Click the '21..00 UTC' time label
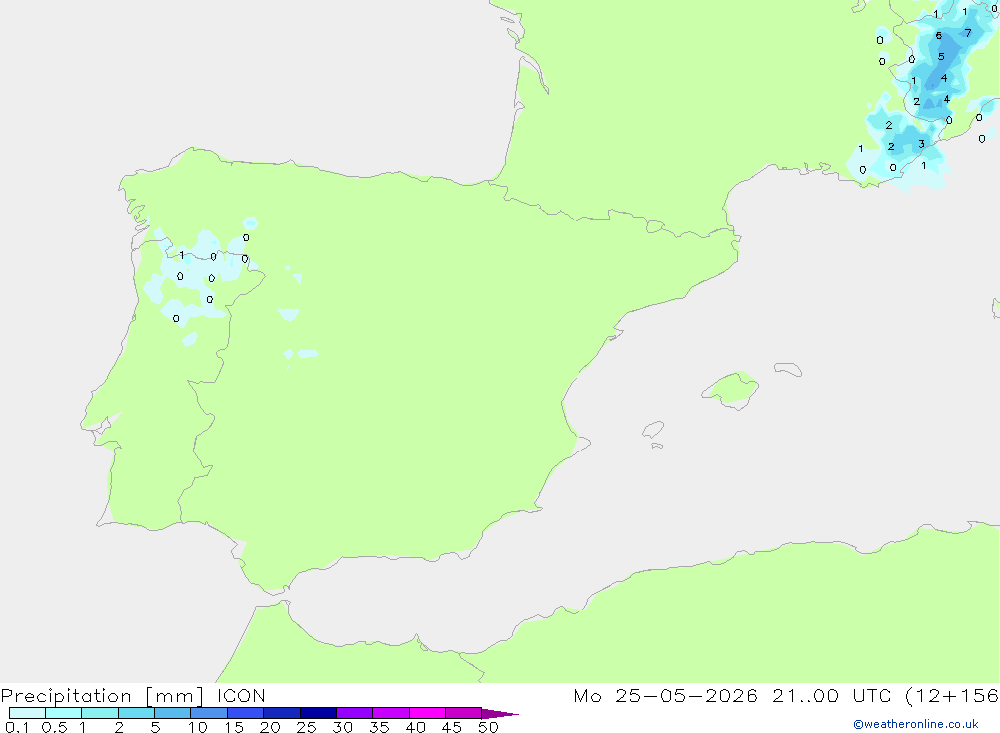The image size is (1000, 733). point(831,696)
